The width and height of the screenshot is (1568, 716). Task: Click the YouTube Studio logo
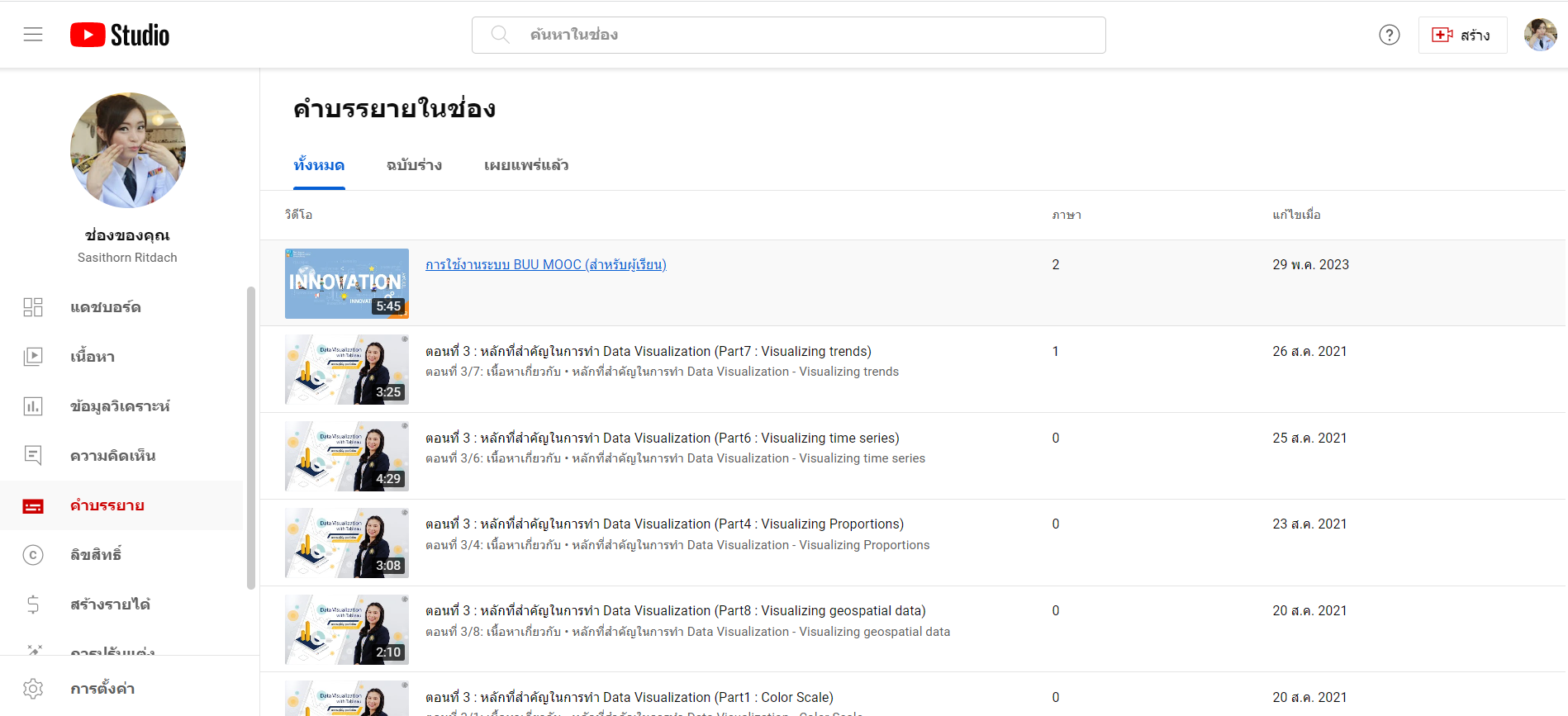click(120, 35)
